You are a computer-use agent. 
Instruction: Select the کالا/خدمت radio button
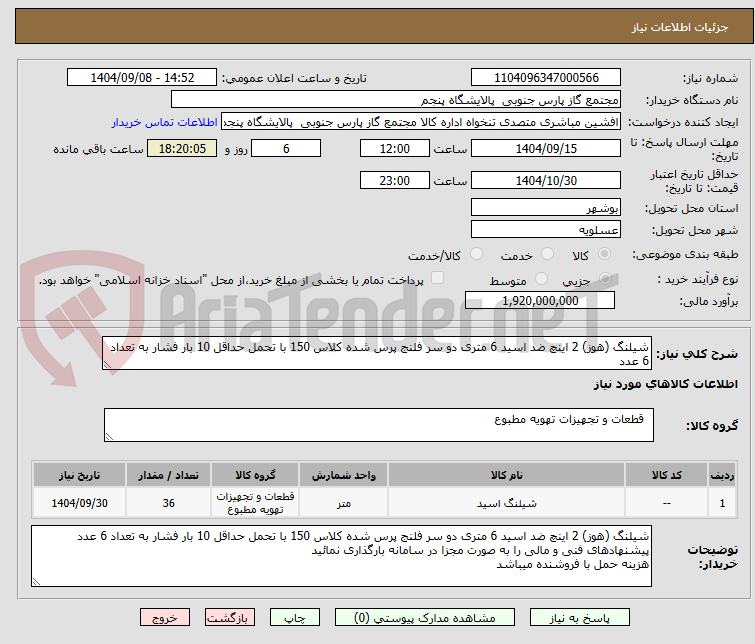(476, 254)
